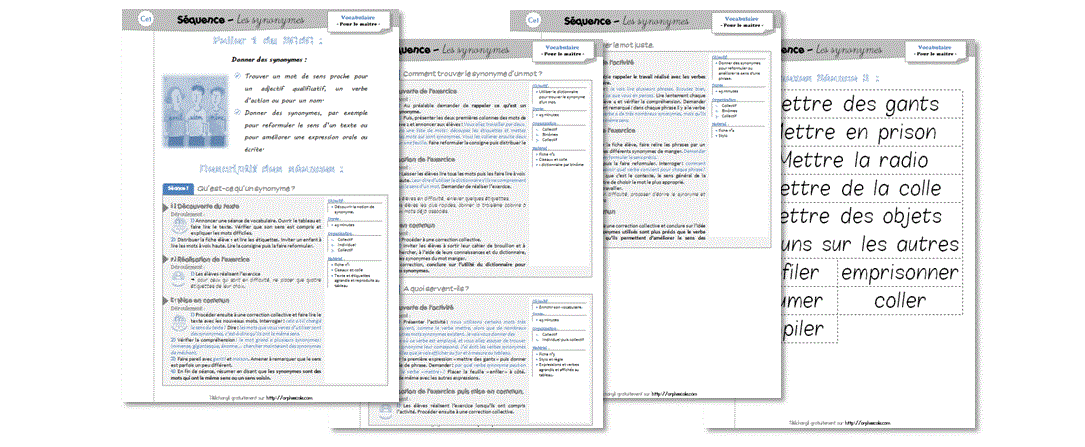Image resolution: width=1085 pixels, height=447 pixels.
Task: Click the first checkmark bullet under 'Donner des synonymes'
Action: 235,78
